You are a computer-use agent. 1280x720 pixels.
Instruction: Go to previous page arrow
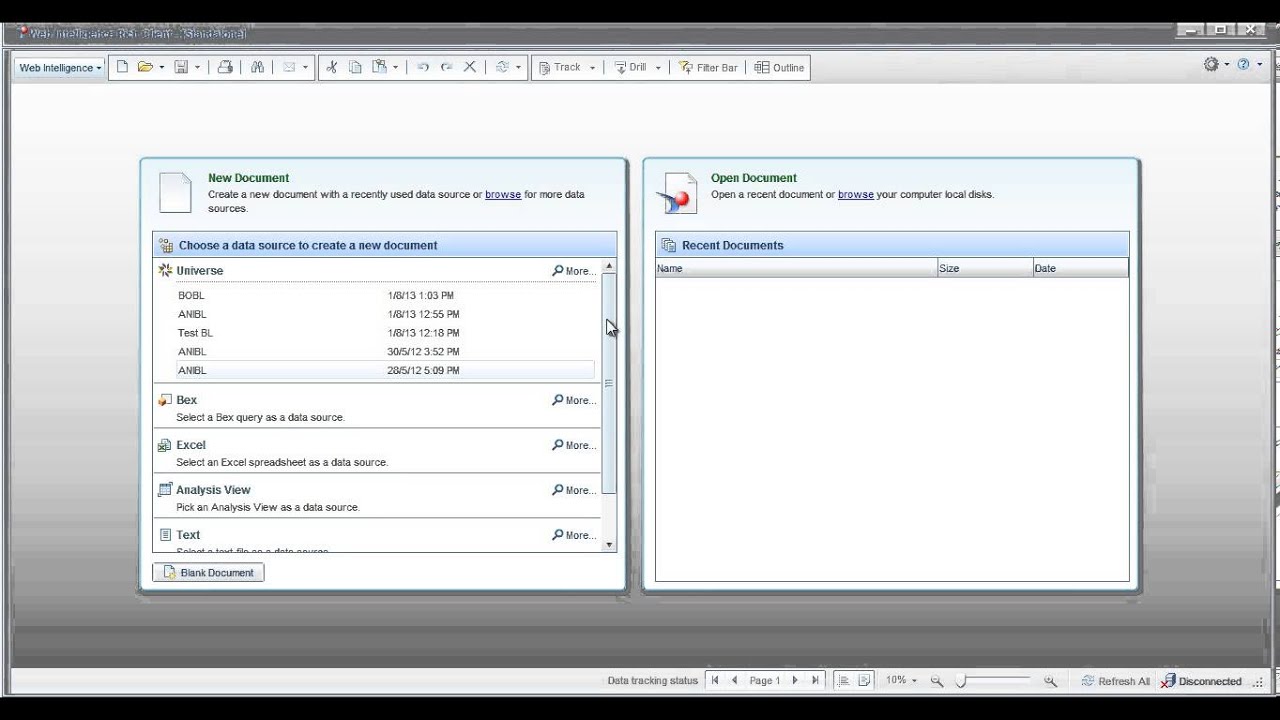click(x=735, y=680)
